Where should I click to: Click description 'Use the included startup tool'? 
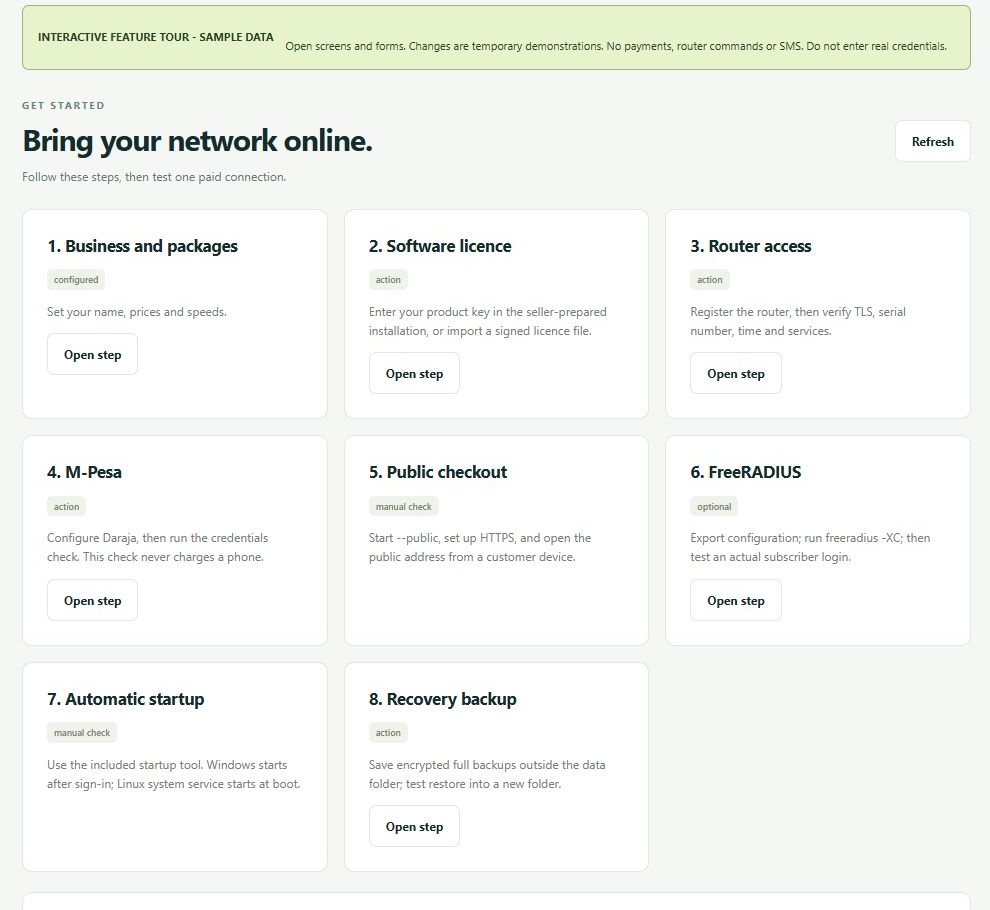(x=174, y=774)
